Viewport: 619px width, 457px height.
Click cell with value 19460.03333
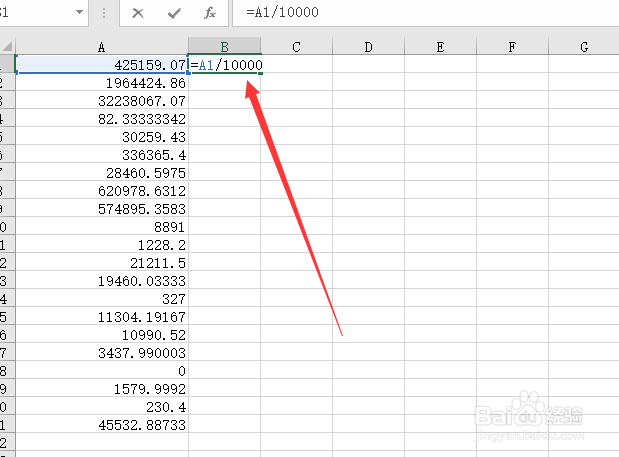pyautogui.click(x=102, y=281)
